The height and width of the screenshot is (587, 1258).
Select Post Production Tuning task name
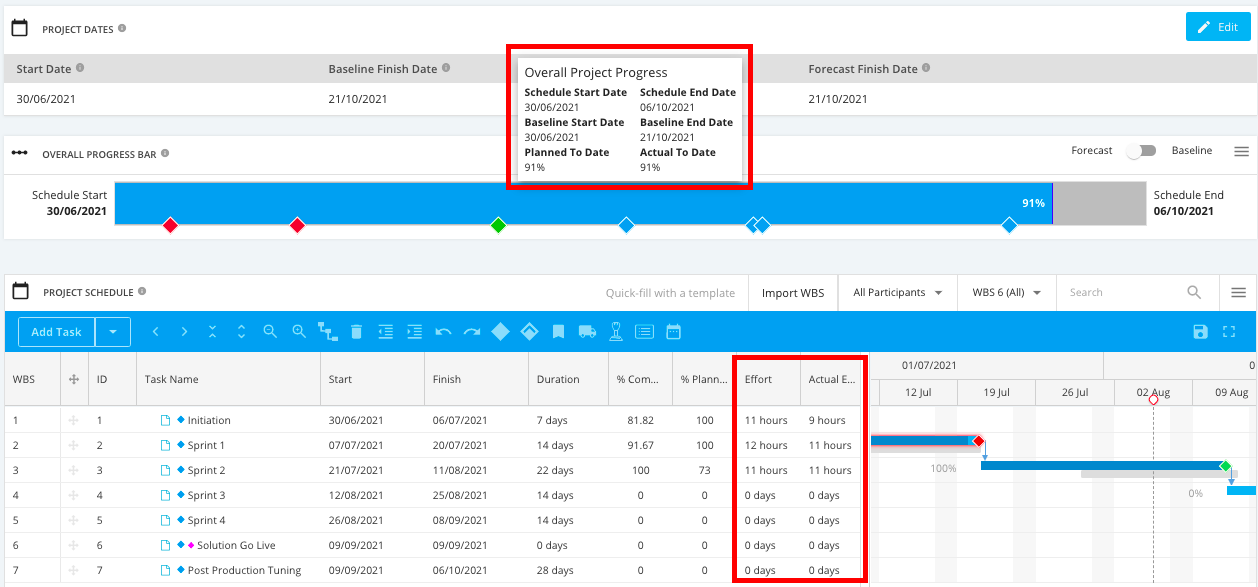click(244, 570)
